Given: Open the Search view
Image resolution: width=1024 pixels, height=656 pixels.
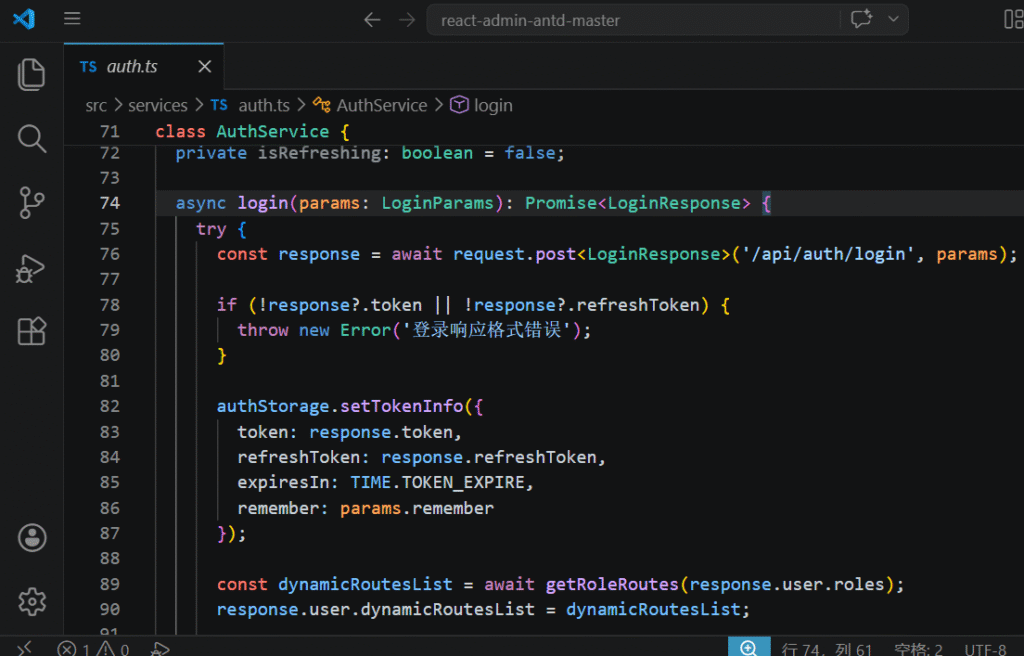Looking at the screenshot, I should (32, 139).
